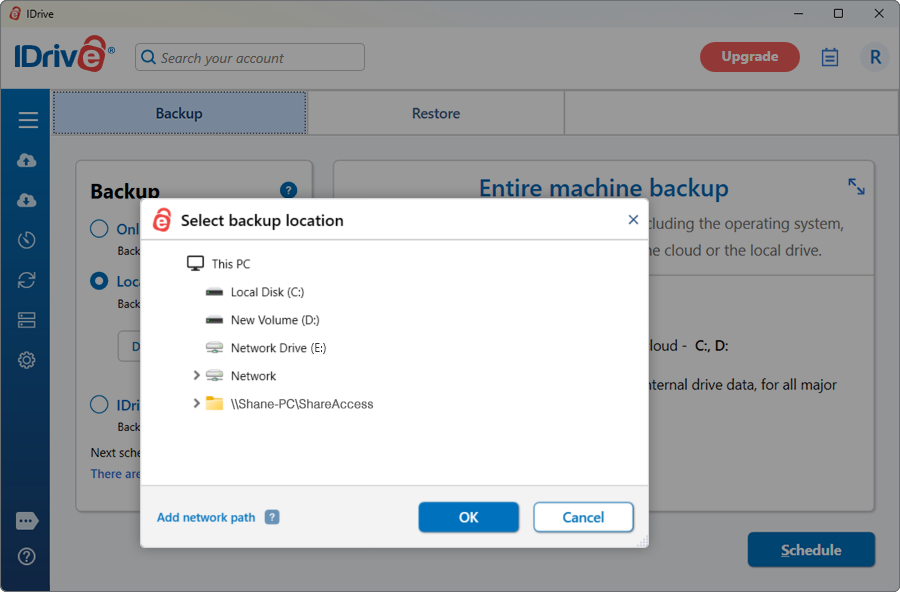Screen dimensions: 900x592
Task: Select the Network label in the tree
Action: (x=253, y=376)
